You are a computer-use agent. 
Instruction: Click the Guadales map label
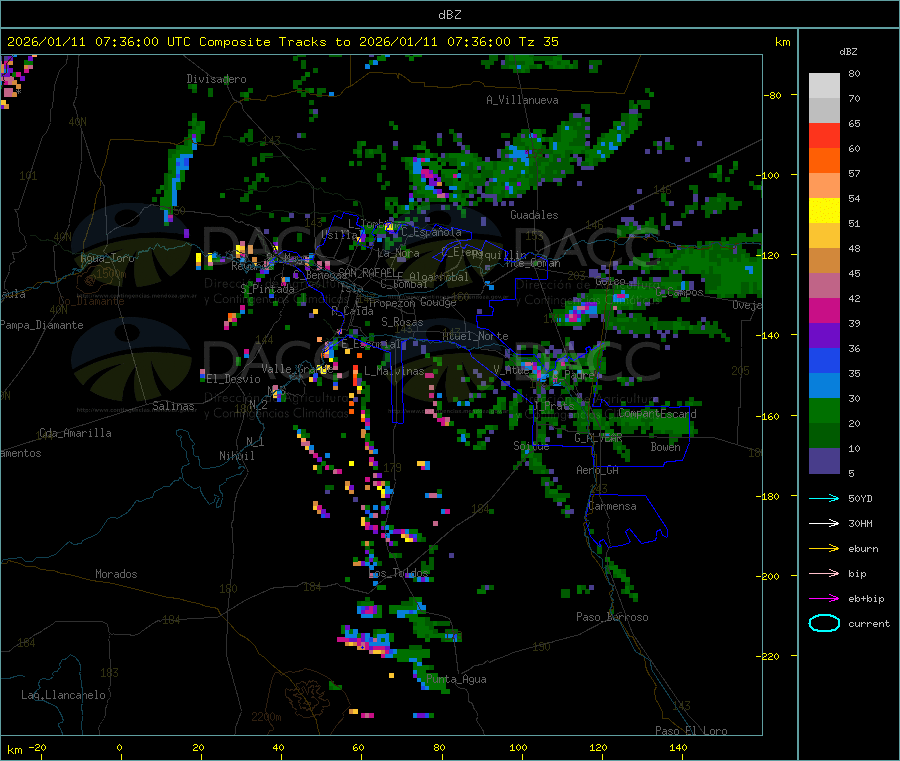pyautogui.click(x=534, y=215)
